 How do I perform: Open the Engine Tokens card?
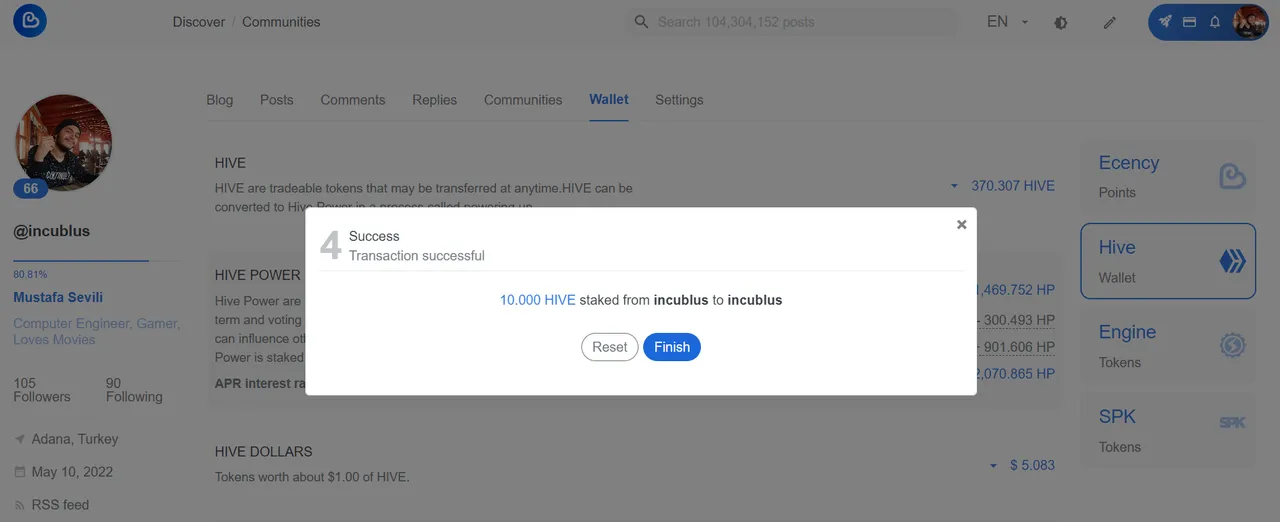(x=1168, y=346)
